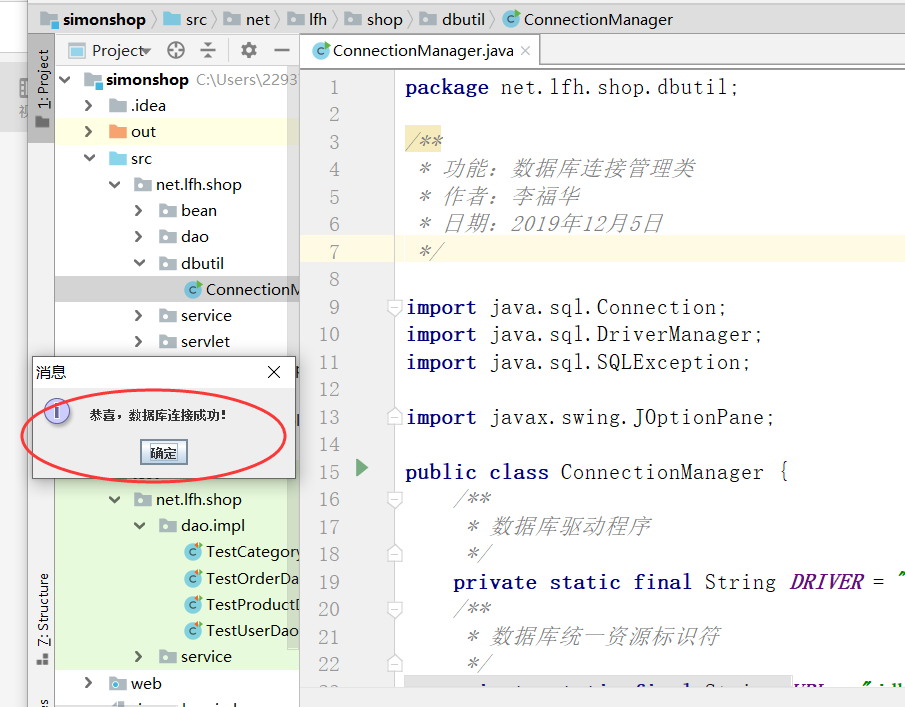905x707 pixels.
Task: Collapse the src folder
Action: click(x=89, y=158)
